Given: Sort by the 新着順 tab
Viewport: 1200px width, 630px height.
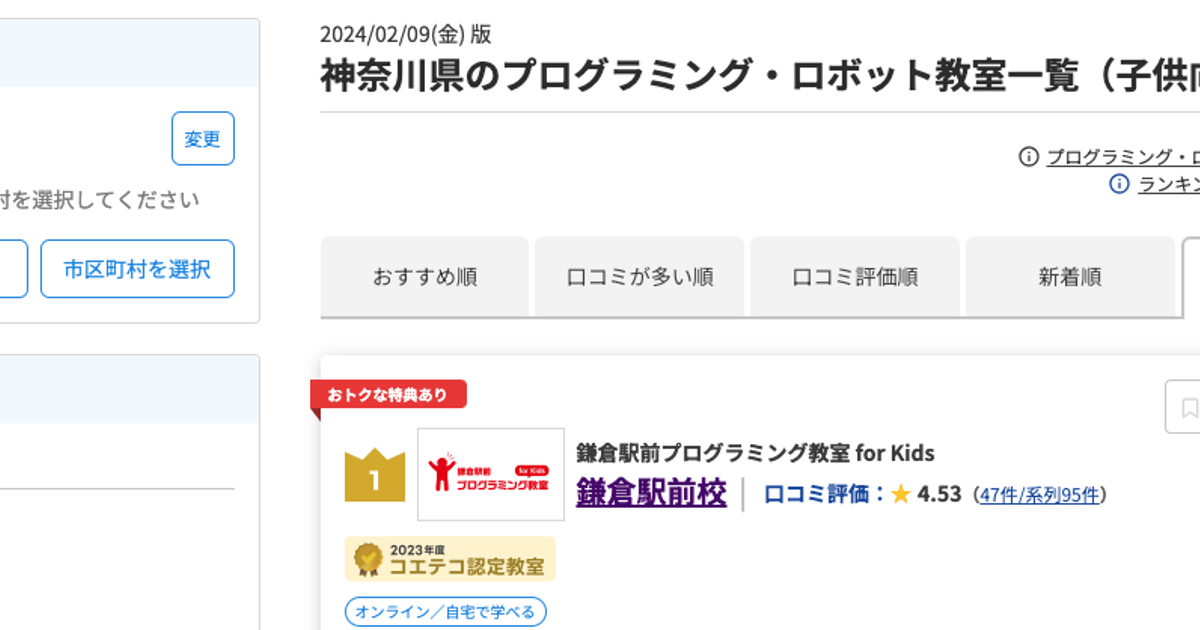Looking at the screenshot, I should point(1070,277).
